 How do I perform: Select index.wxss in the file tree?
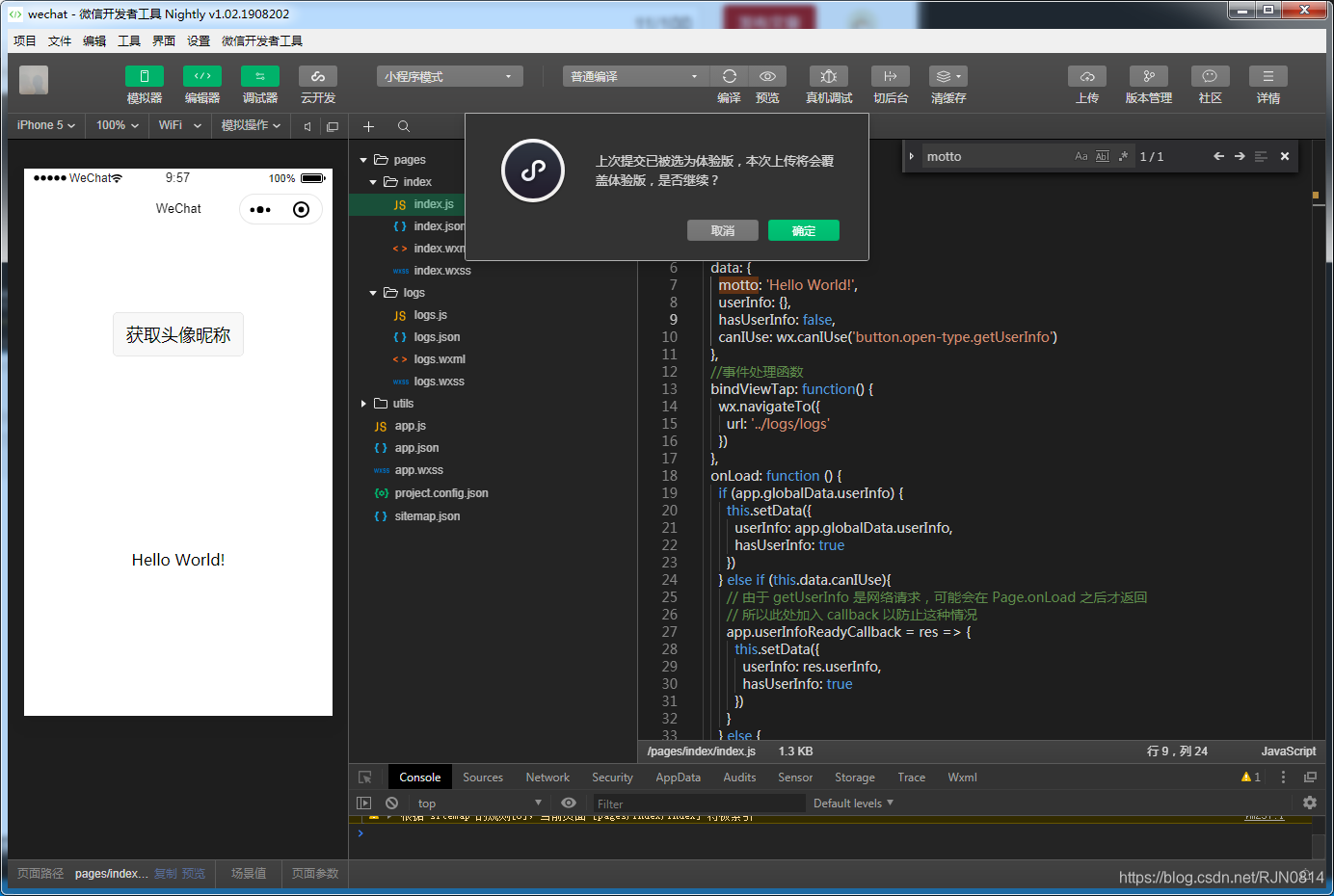coord(442,271)
